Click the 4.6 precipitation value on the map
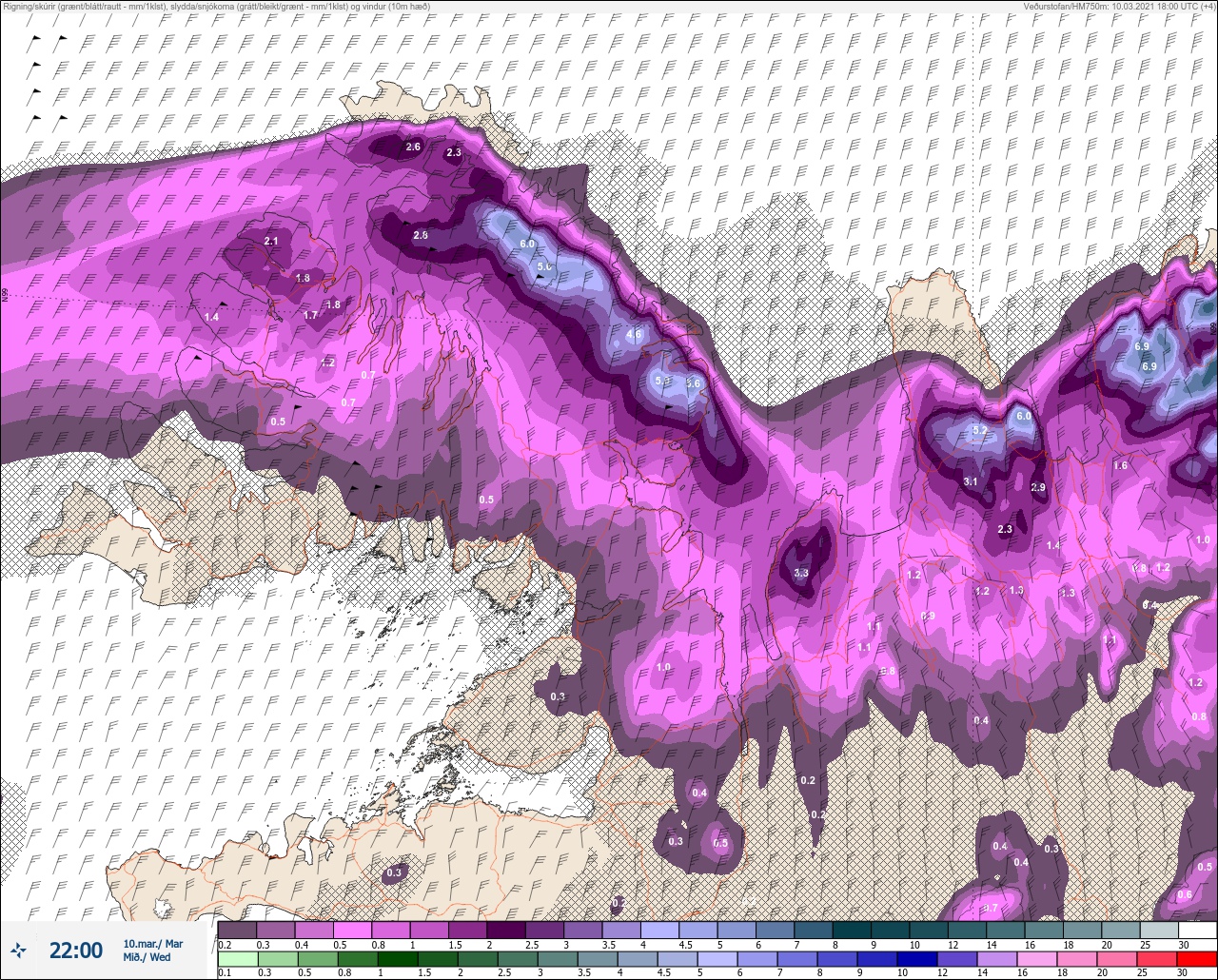Image resolution: width=1218 pixels, height=980 pixels. pyautogui.click(x=634, y=335)
